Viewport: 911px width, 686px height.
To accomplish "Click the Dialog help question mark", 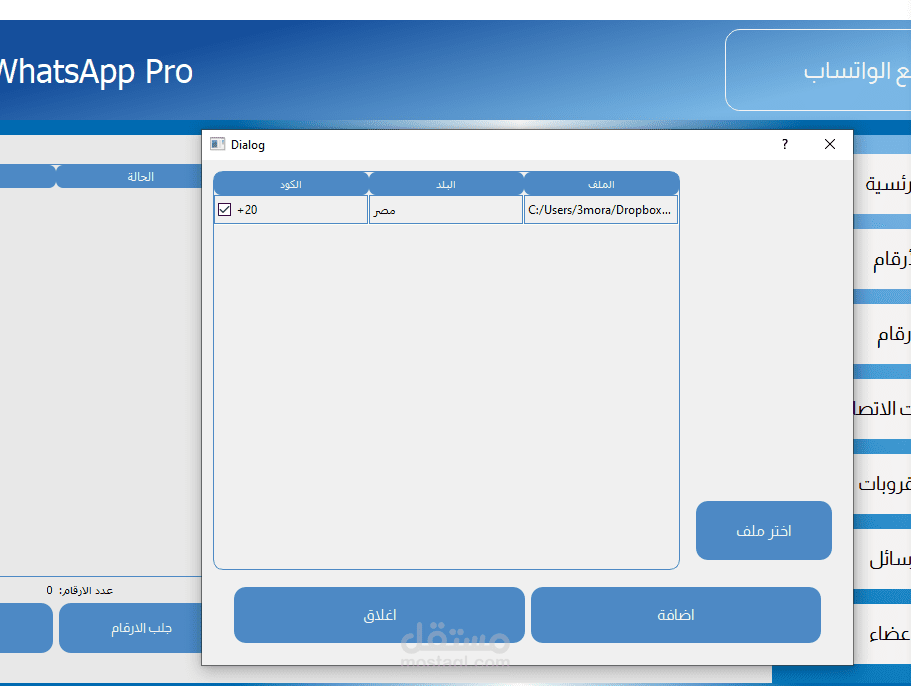I will coord(785,145).
